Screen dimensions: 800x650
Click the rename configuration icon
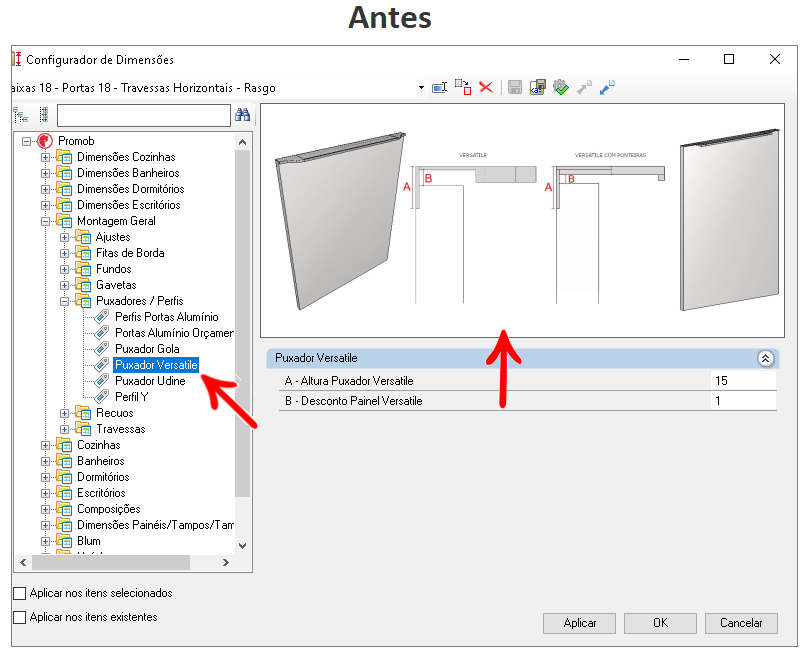[x=439, y=88]
